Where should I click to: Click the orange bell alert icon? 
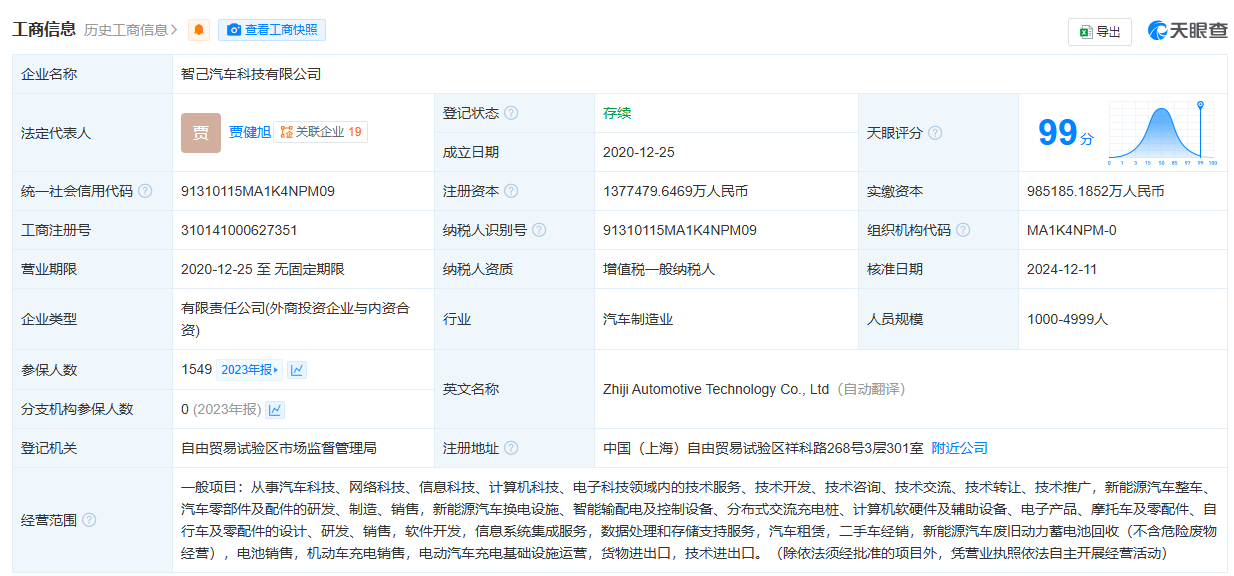(x=199, y=30)
